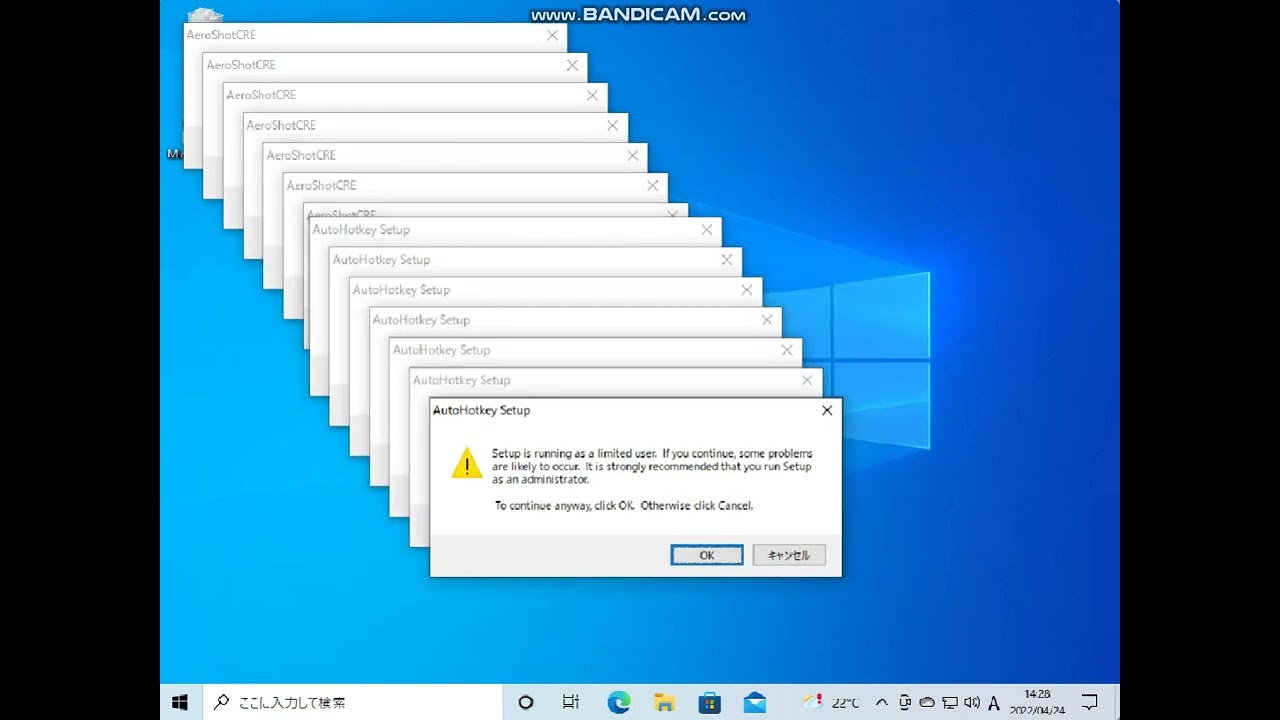
Task: Click the Meet Now tray icon
Action: point(905,702)
